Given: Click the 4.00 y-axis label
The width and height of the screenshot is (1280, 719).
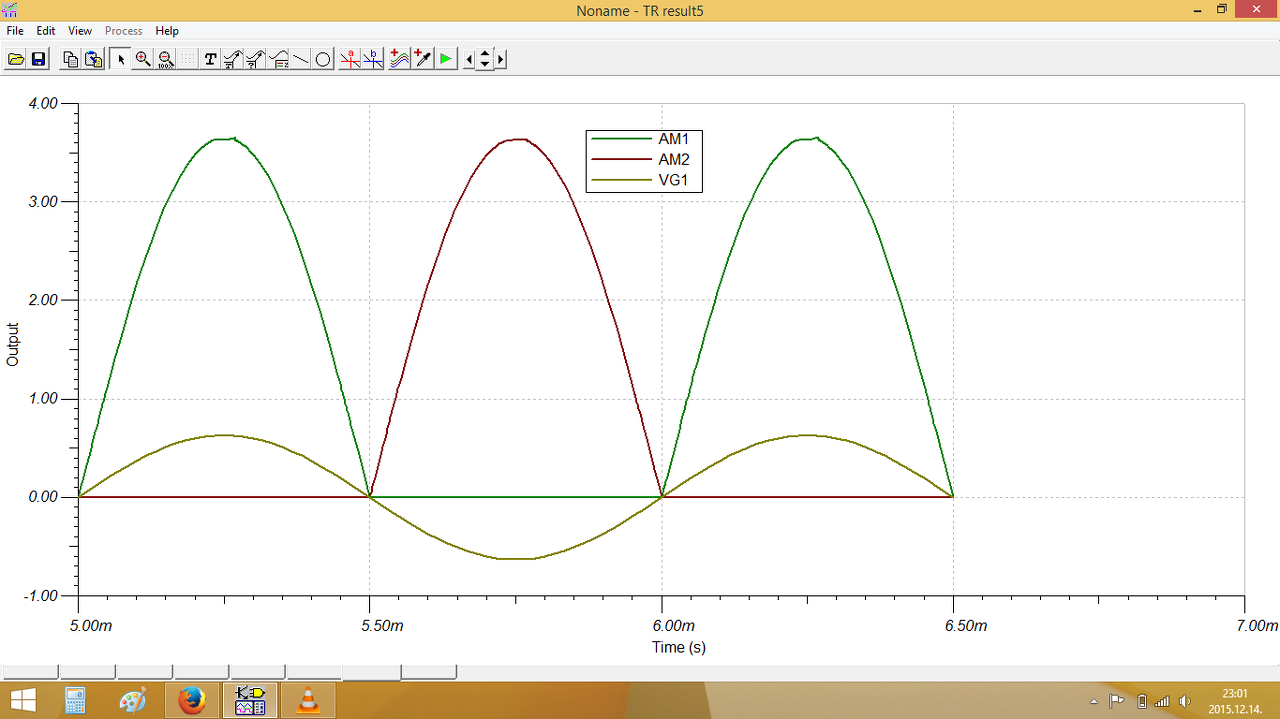Looking at the screenshot, I should (x=44, y=103).
